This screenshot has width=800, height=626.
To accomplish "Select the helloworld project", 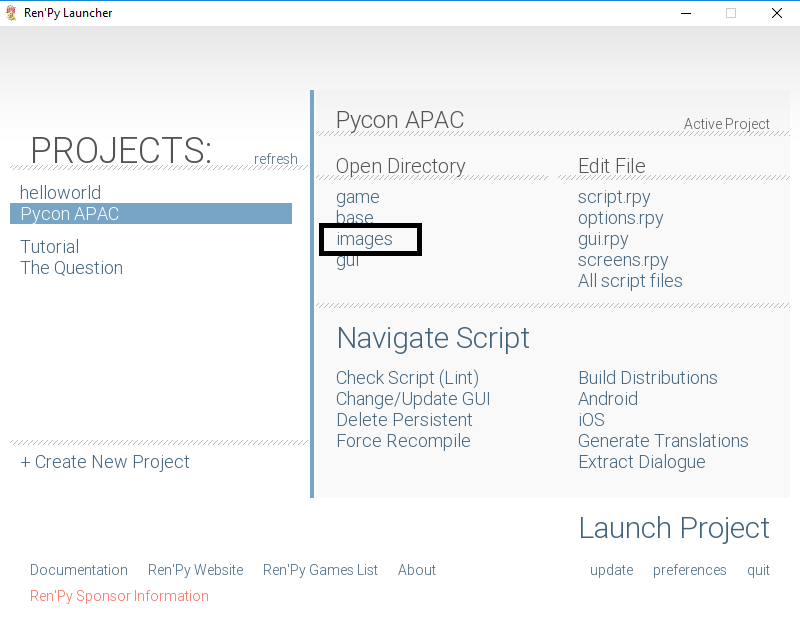I will (60, 193).
